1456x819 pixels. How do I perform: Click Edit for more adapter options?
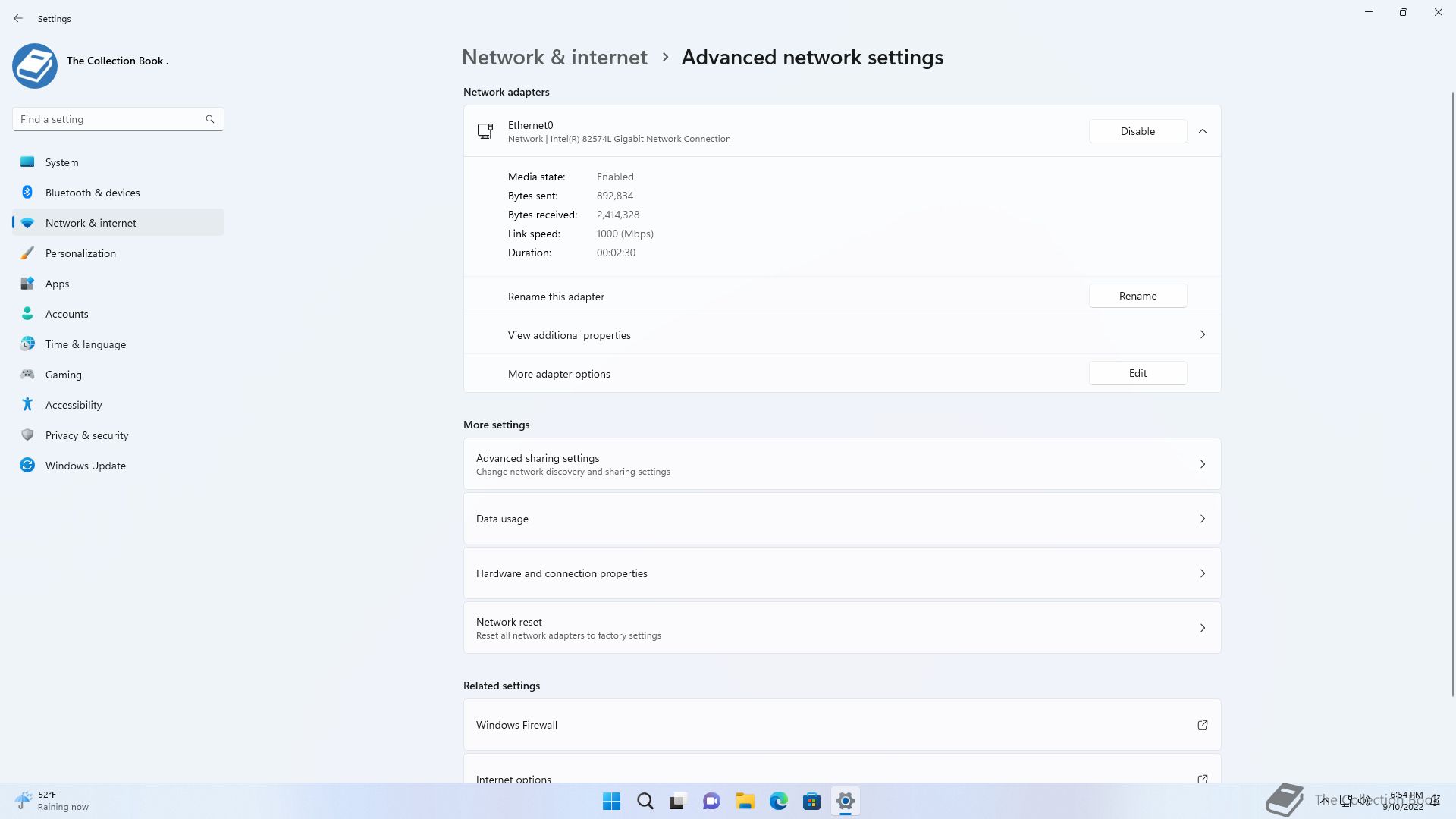(1137, 373)
